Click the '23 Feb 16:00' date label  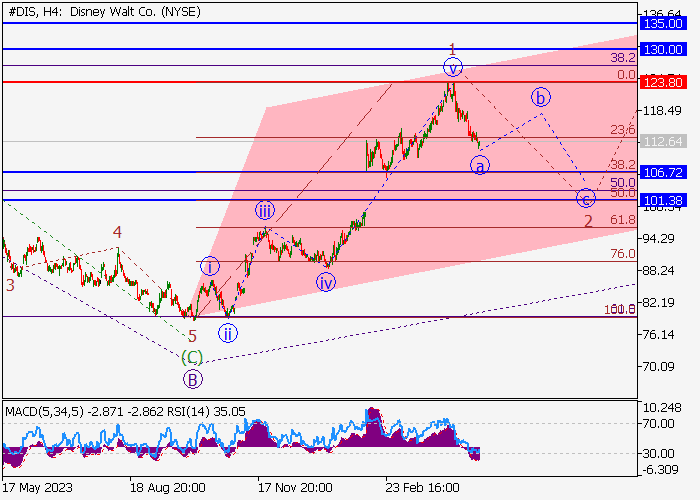[x=422, y=488]
